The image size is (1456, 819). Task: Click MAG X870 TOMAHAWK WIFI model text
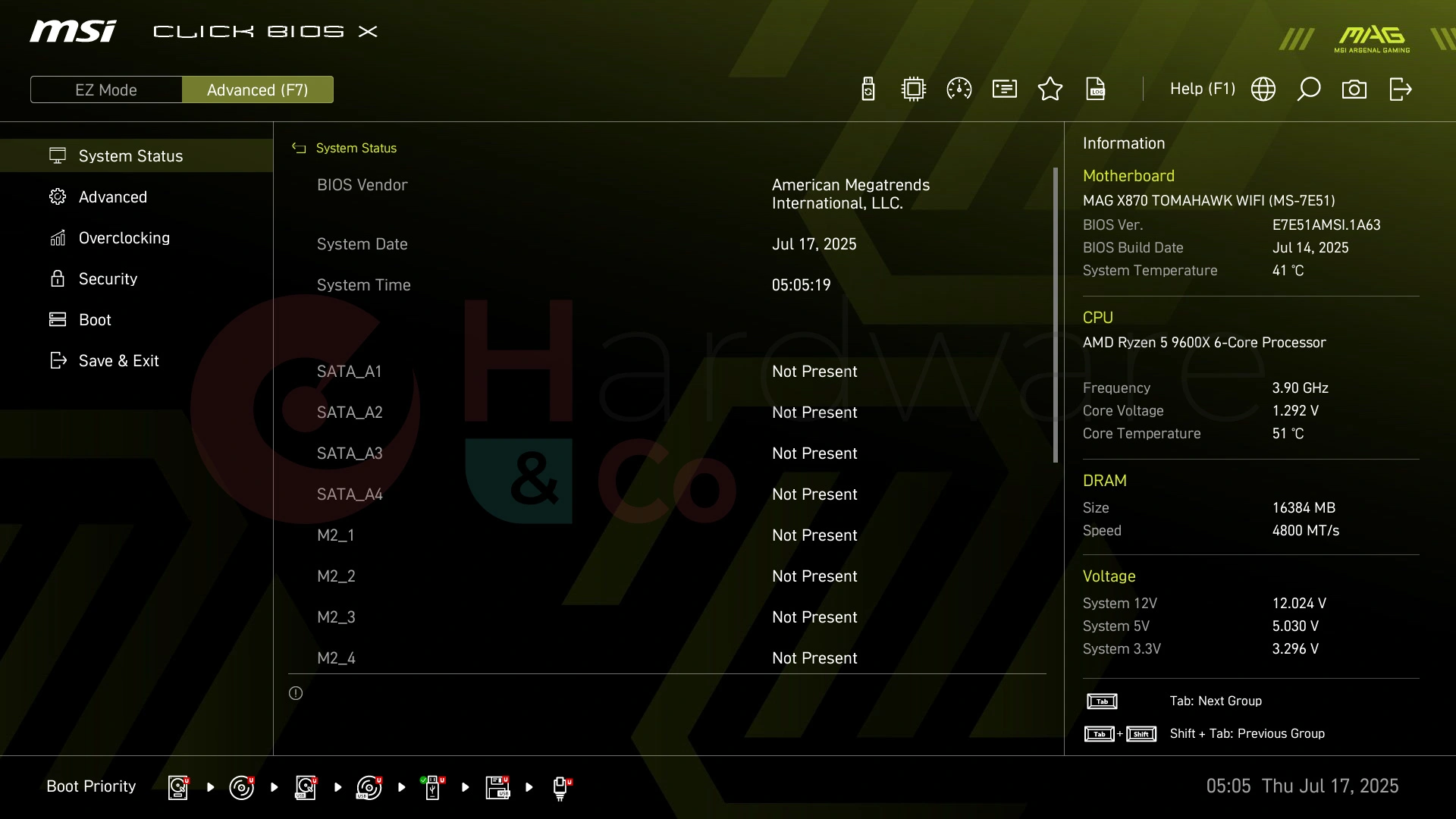(x=1209, y=201)
